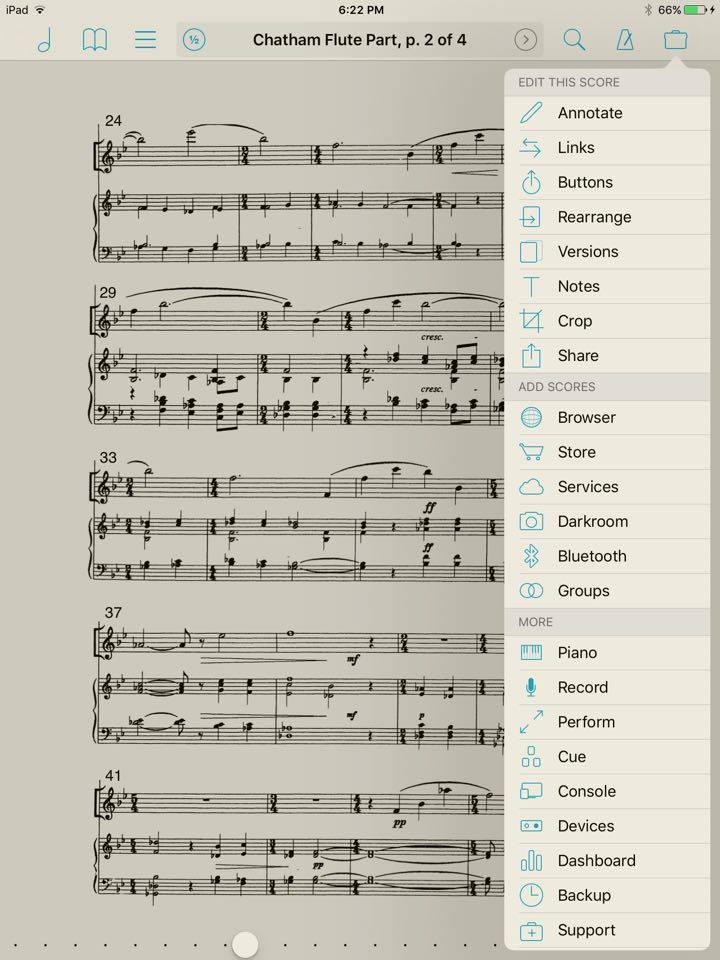Tap the music note tools icon in toolbar

44,40
